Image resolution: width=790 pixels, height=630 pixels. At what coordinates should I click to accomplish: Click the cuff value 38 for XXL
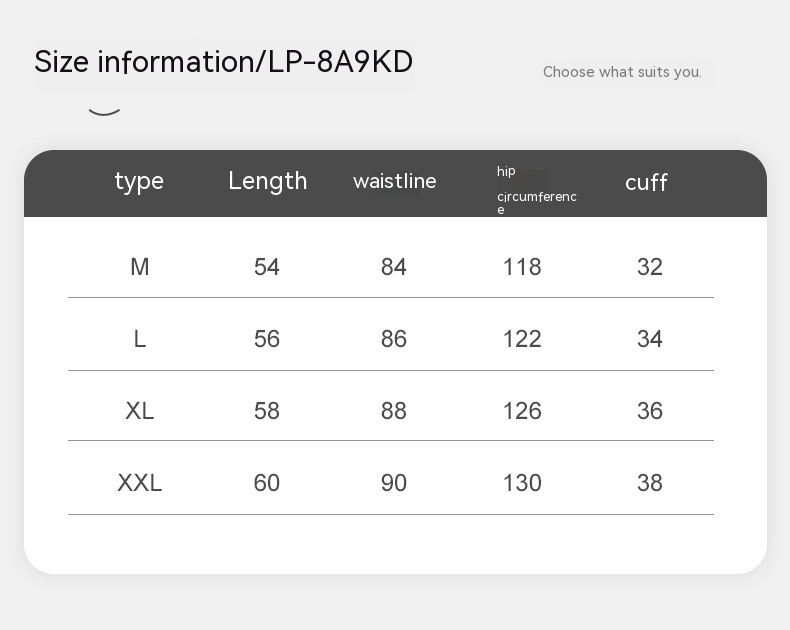(650, 483)
